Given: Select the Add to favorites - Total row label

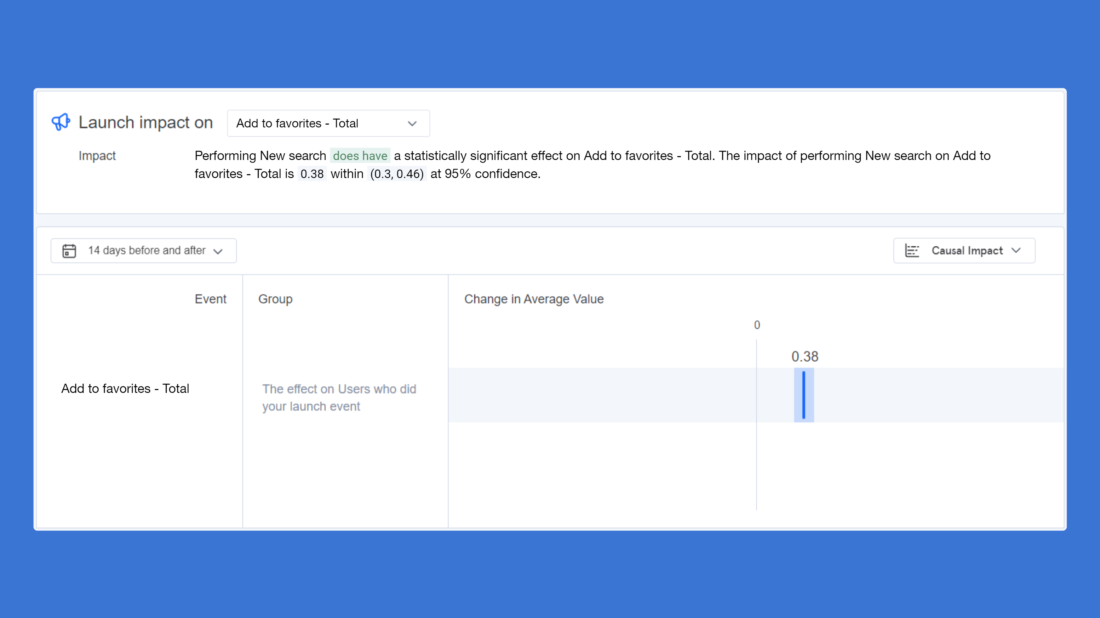Looking at the screenshot, I should click(x=124, y=388).
